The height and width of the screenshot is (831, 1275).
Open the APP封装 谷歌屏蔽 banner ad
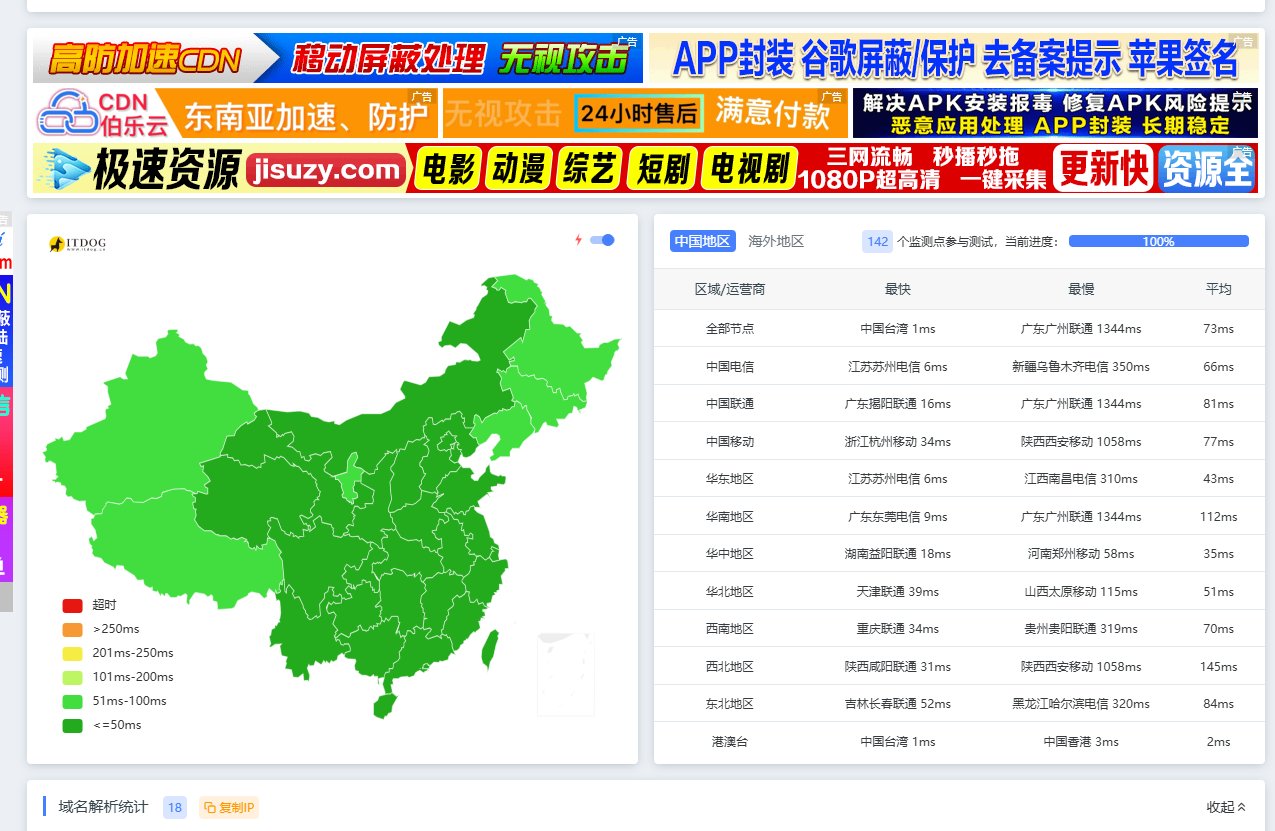pyautogui.click(x=953, y=58)
